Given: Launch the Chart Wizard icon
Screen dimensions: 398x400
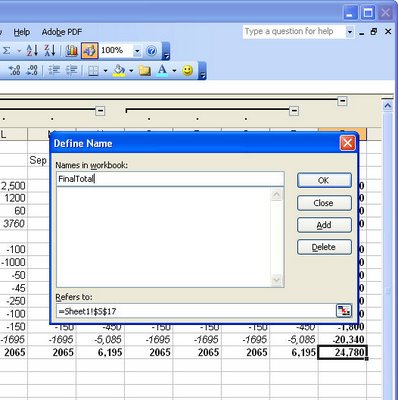Looking at the screenshot, I should coord(72,51).
